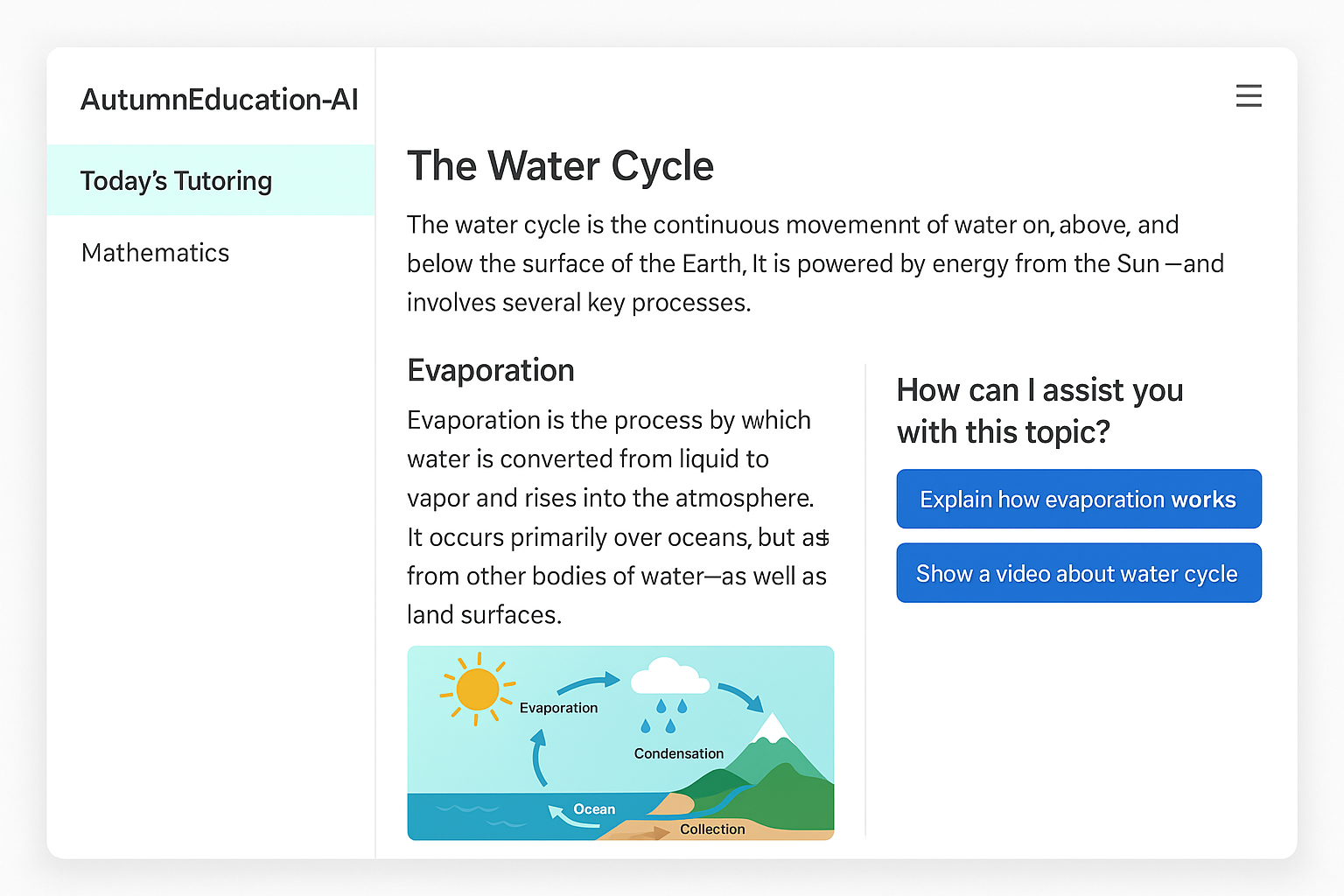Click the Evaporation section heading
The image size is (1344, 896).
(x=491, y=370)
